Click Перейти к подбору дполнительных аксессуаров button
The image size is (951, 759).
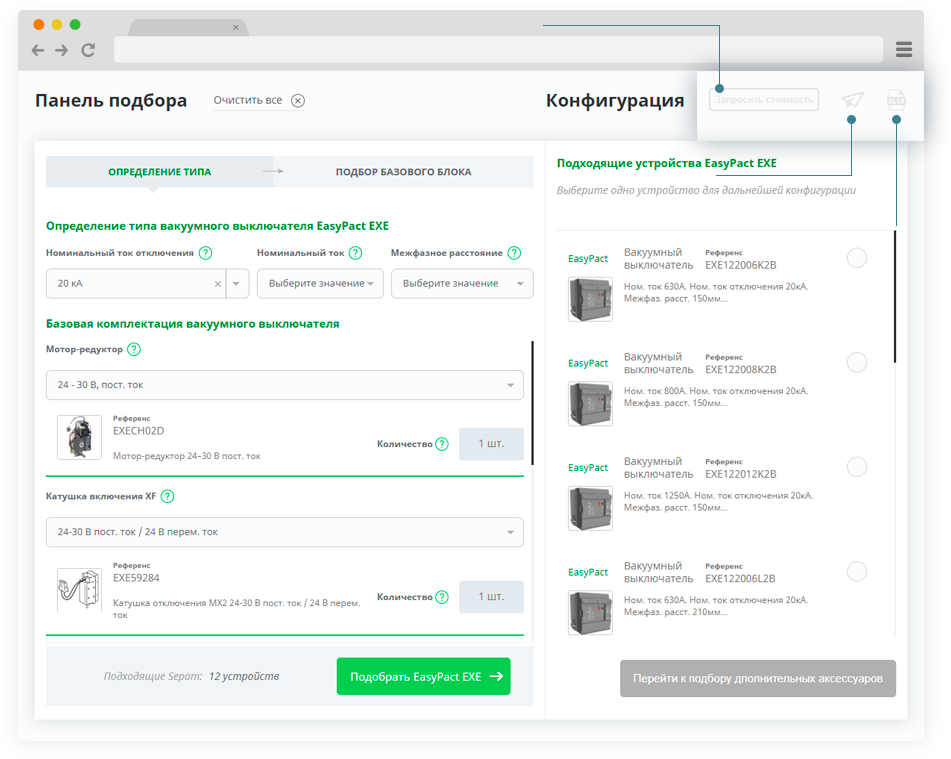click(758, 678)
